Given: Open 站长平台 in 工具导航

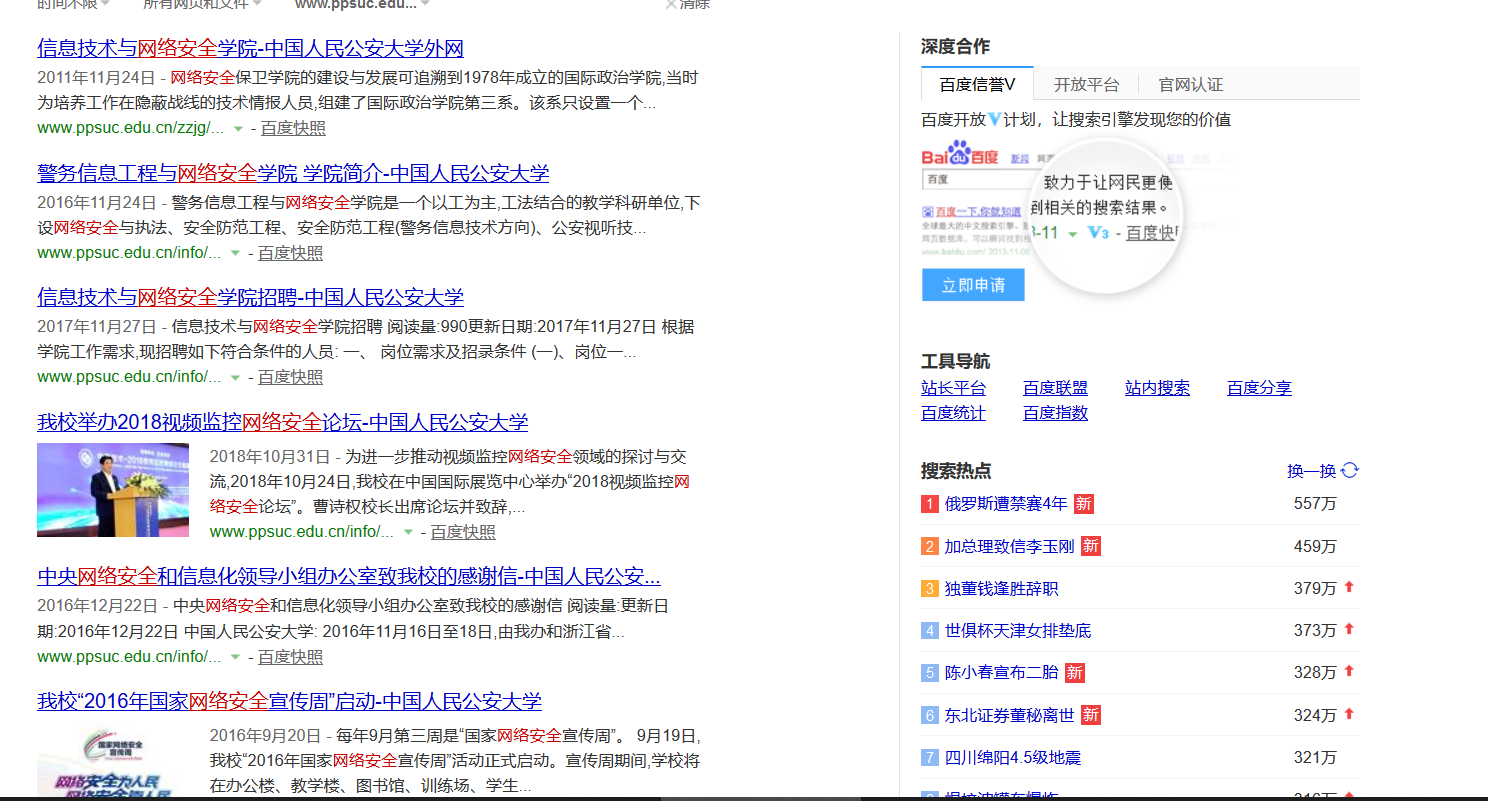Looking at the screenshot, I should (x=953, y=388).
